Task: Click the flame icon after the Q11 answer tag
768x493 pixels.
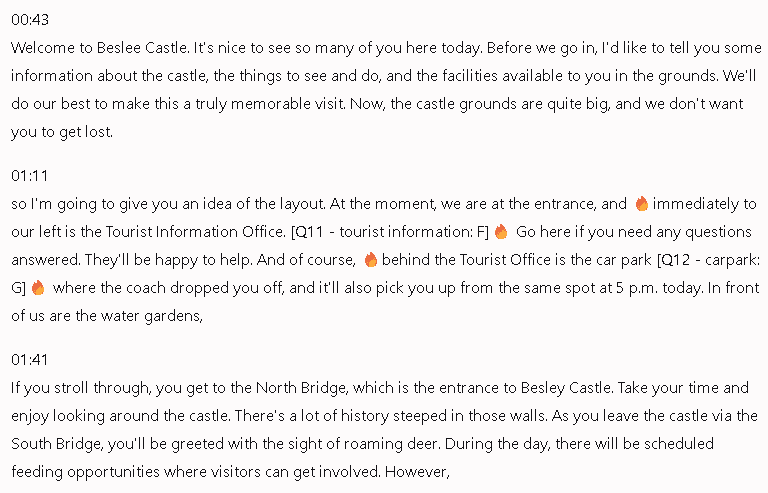Action: coord(501,232)
